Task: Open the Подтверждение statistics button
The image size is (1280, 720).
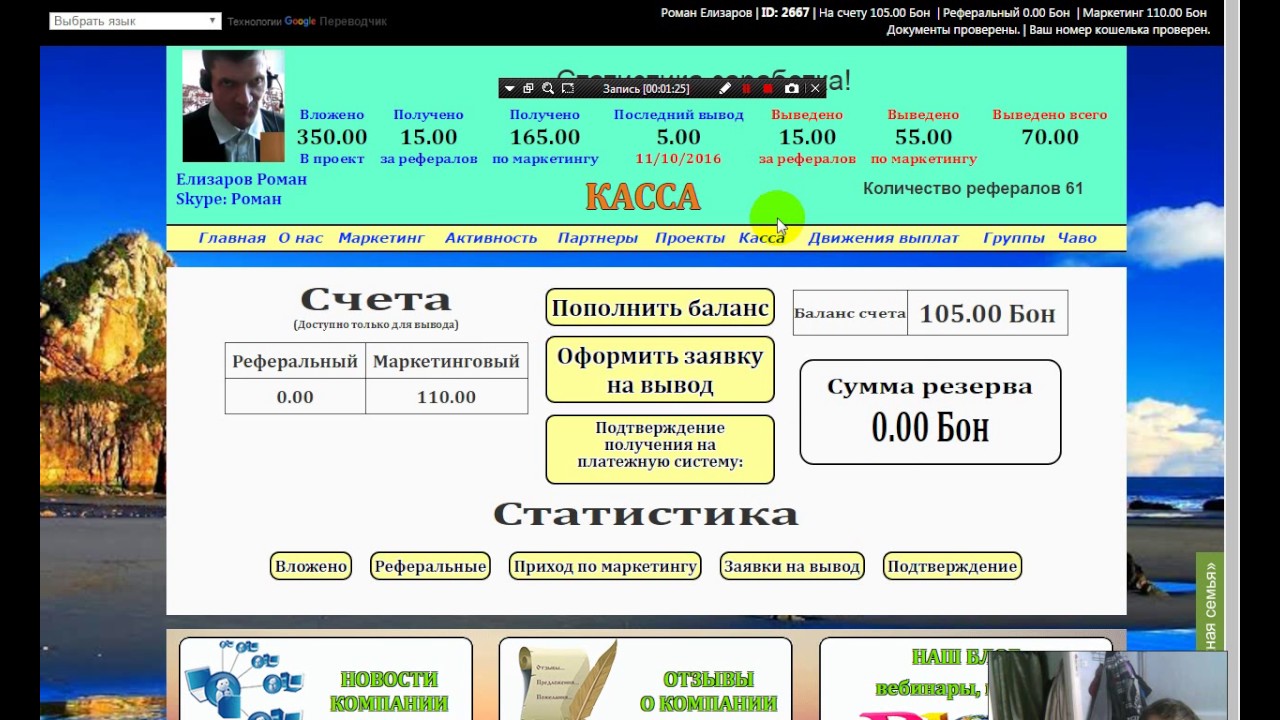Action: (952, 566)
